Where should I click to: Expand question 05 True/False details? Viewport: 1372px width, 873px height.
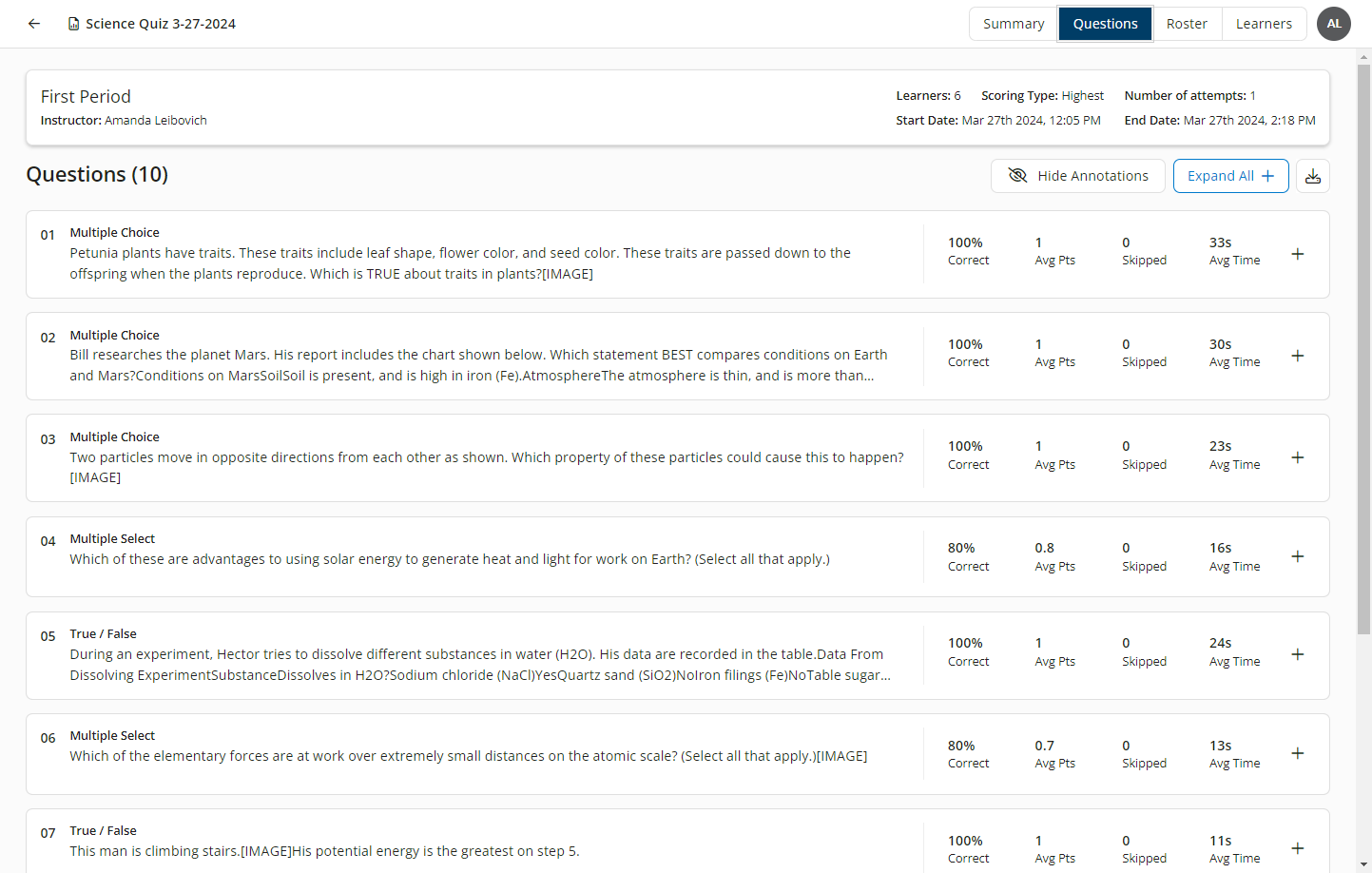coord(1297,654)
